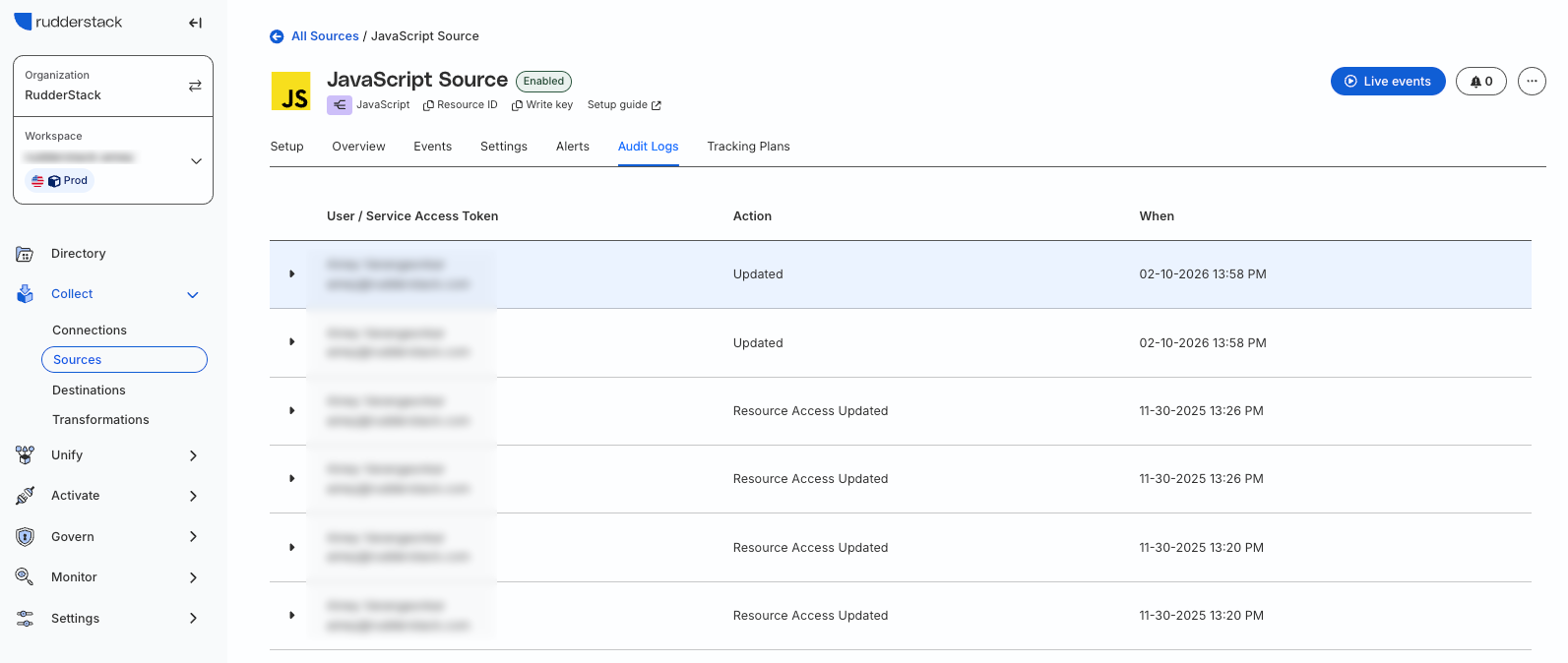Open Transformations in the sidebar

(x=100, y=420)
